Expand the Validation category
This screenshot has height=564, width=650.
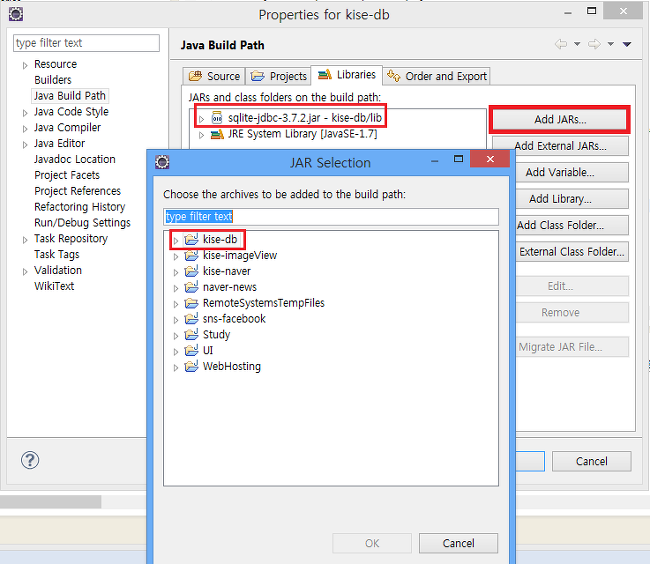pos(25,272)
